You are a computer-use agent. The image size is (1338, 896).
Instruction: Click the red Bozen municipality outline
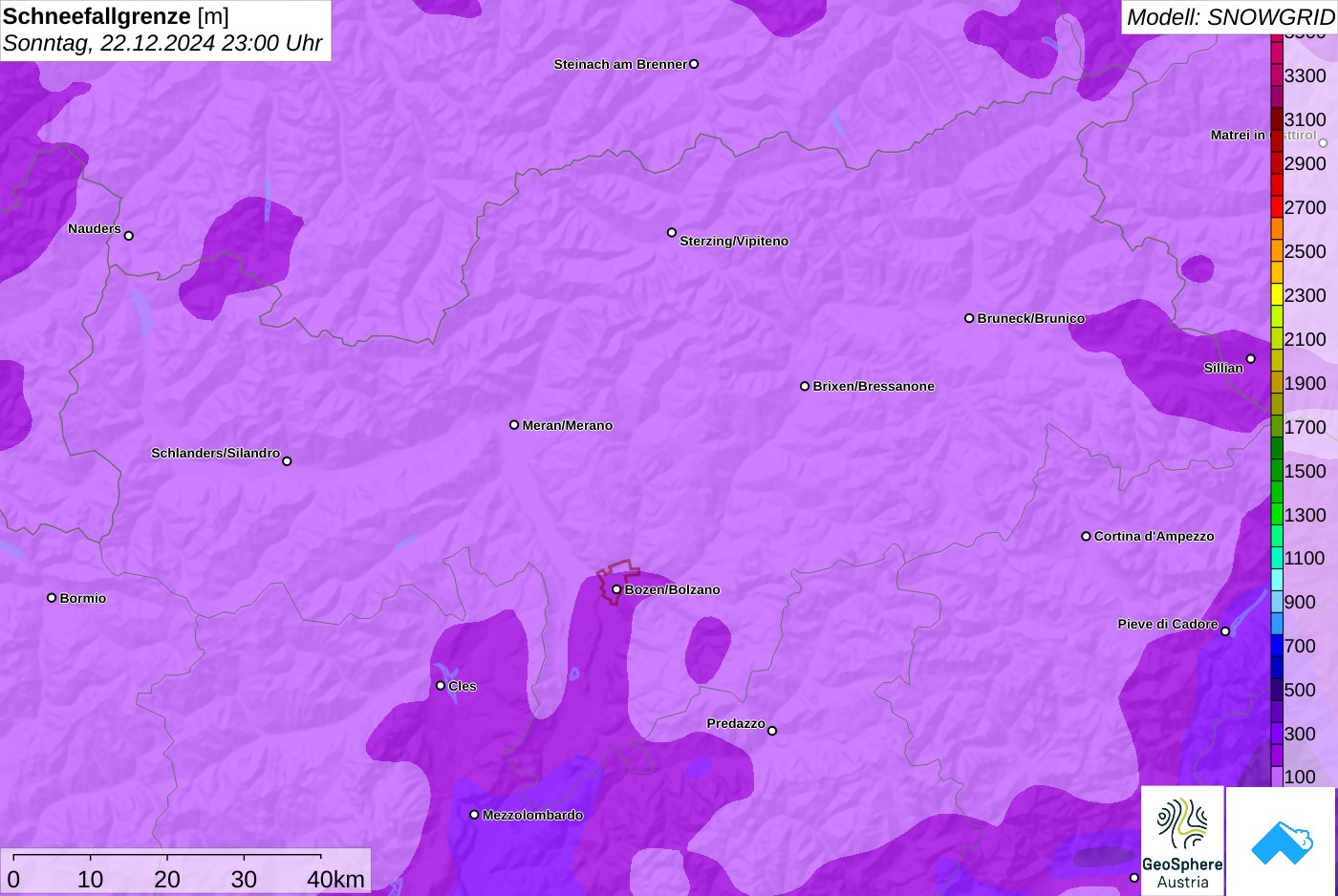coord(617,582)
